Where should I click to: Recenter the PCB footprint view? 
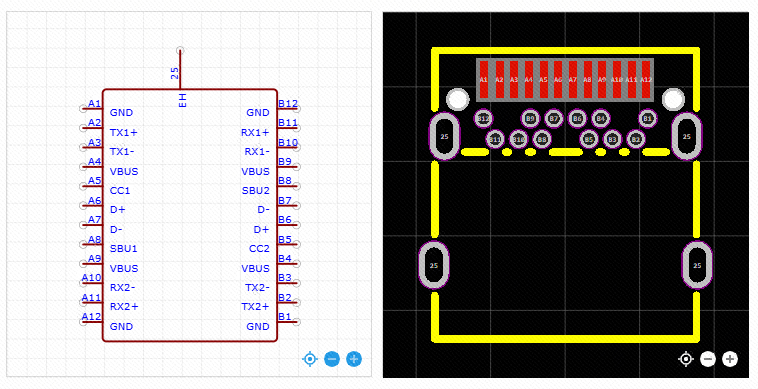(x=685, y=359)
